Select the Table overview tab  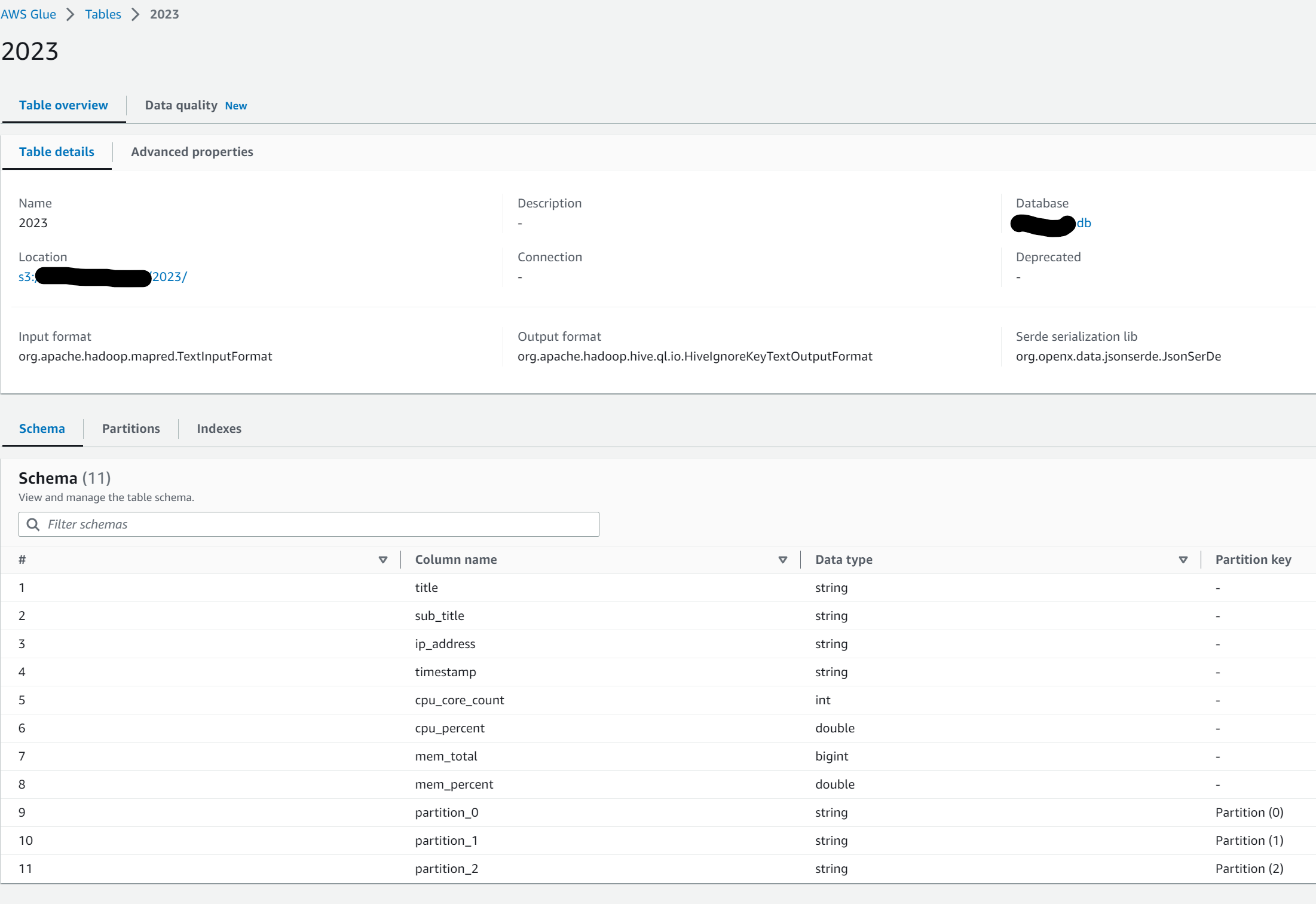(x=63, y=105)
